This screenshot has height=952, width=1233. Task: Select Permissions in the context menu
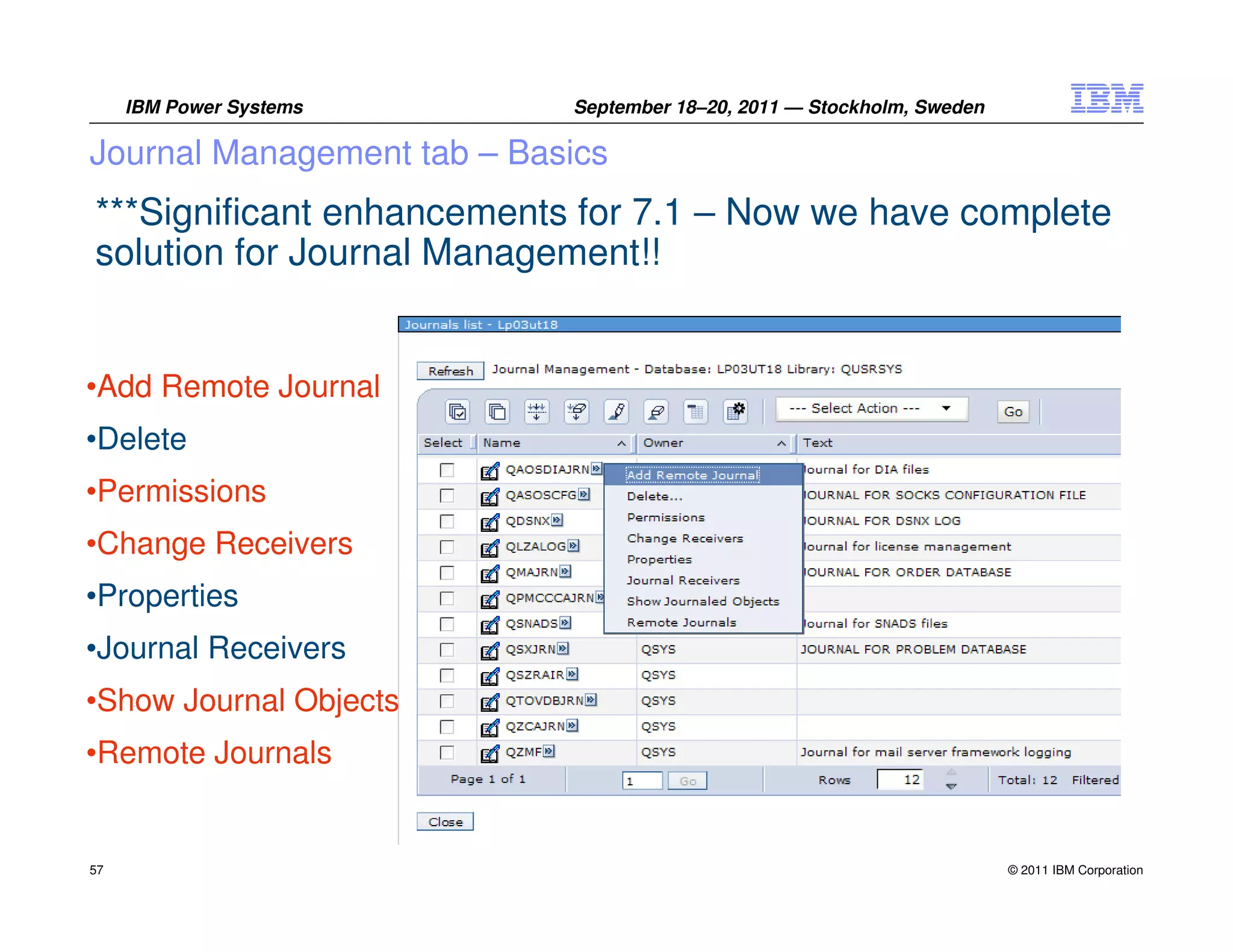click(703, 518)
